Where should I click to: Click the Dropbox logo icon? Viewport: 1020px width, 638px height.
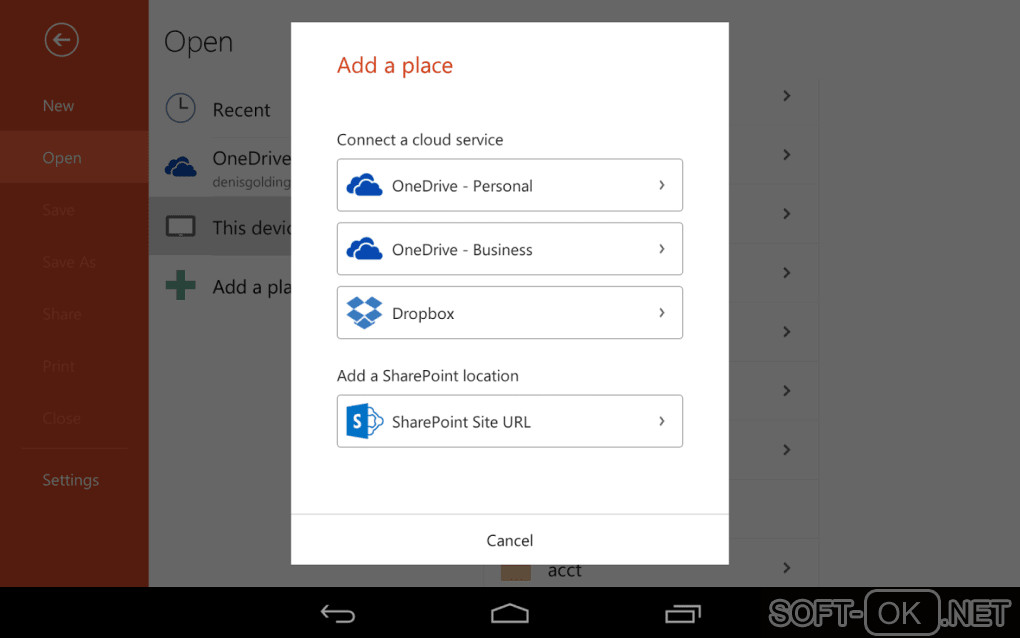[364, 313]
